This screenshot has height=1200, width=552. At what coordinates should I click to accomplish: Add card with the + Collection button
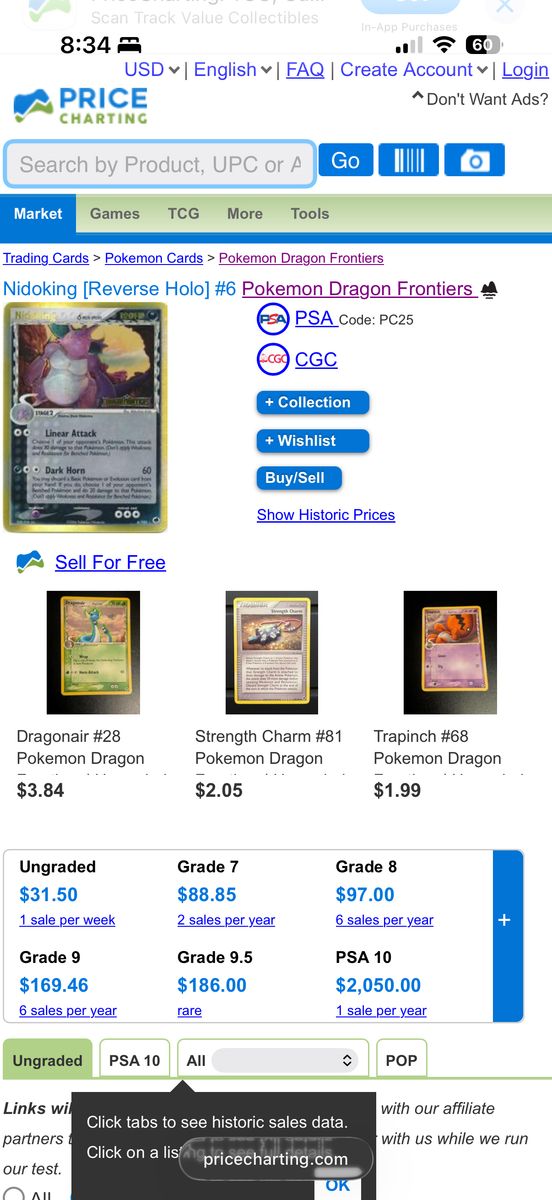point(313,403)
